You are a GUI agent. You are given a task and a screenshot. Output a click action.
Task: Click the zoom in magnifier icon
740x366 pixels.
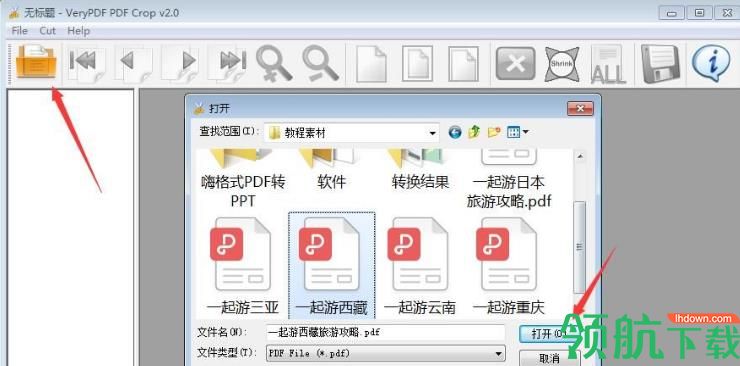[274, 63]
